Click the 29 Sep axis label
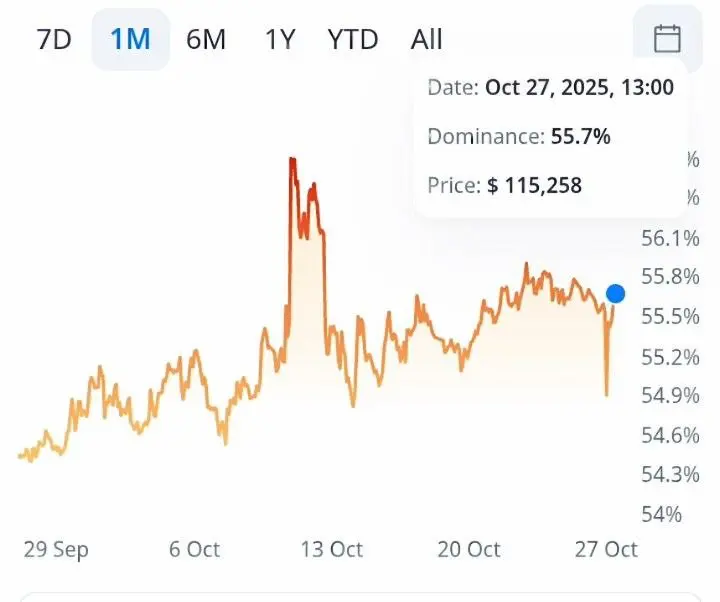 tap(55, 549)
